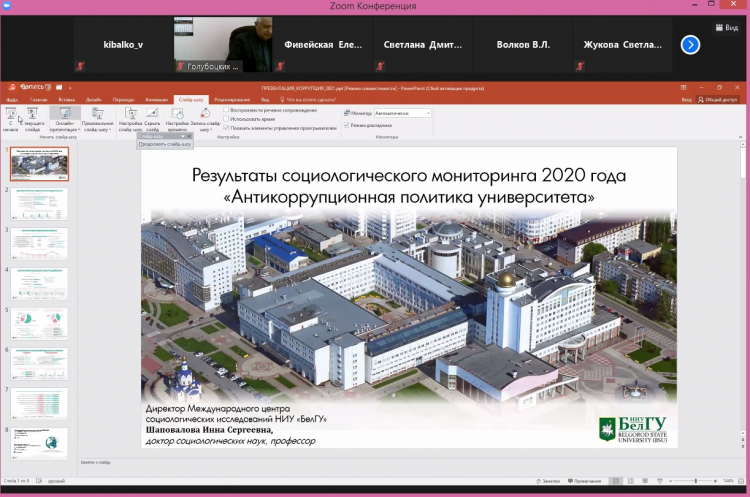Click the Rehearse Timings icon
The image size is (750, 497).
click(176, 119)
